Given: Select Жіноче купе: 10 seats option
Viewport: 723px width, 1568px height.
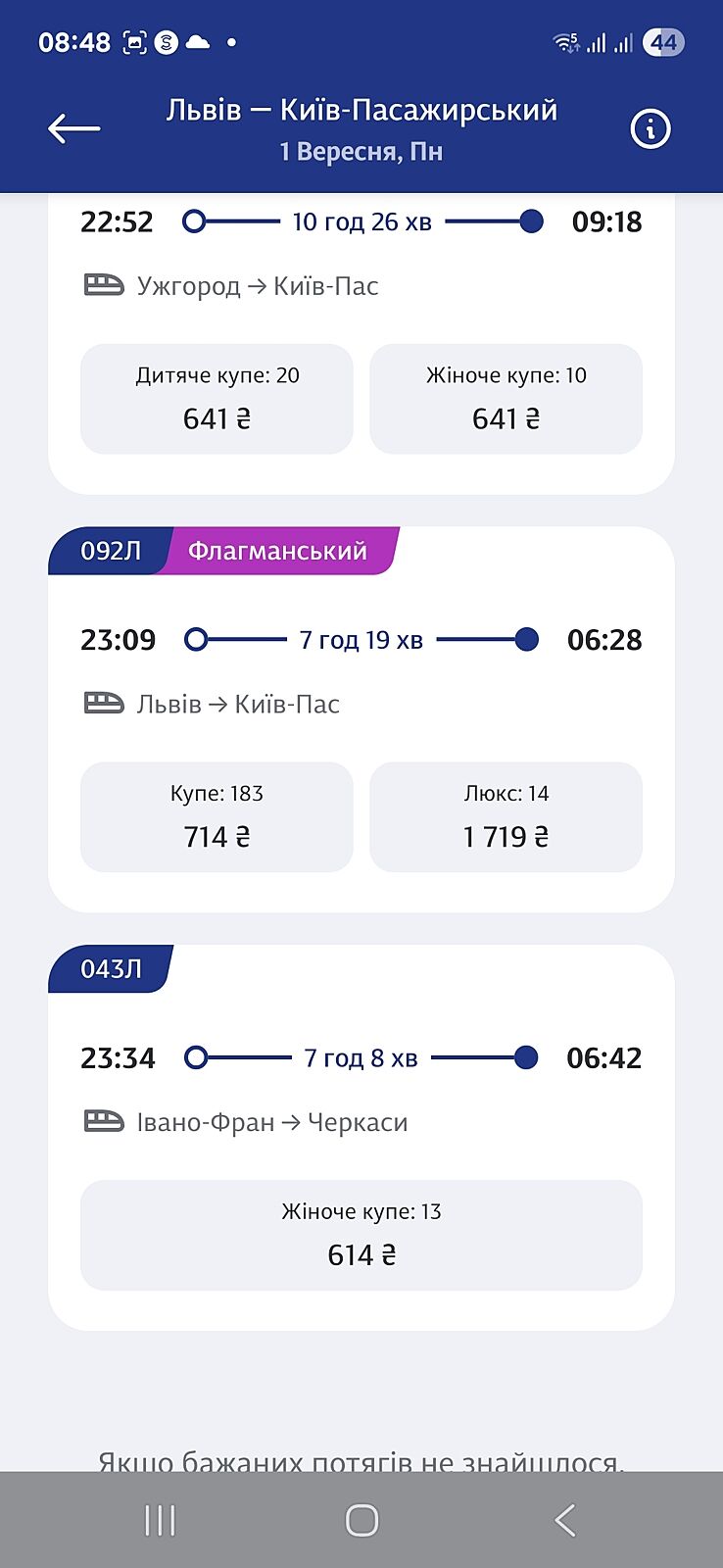Looking at the screenshot, I should coord(506,399).
